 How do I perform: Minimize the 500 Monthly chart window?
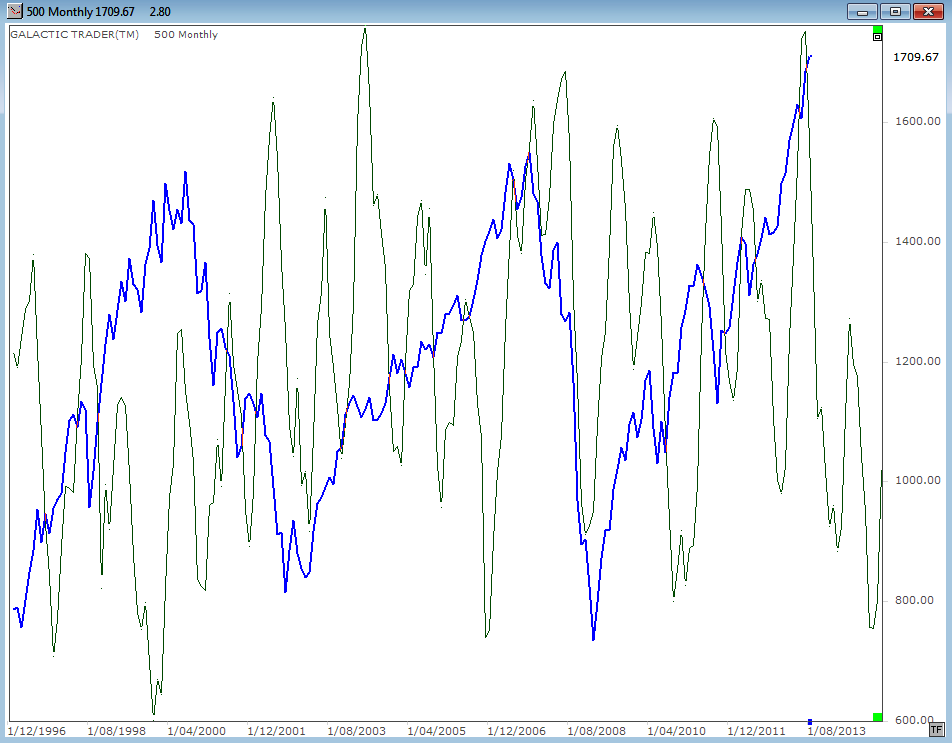click(862, 11)
